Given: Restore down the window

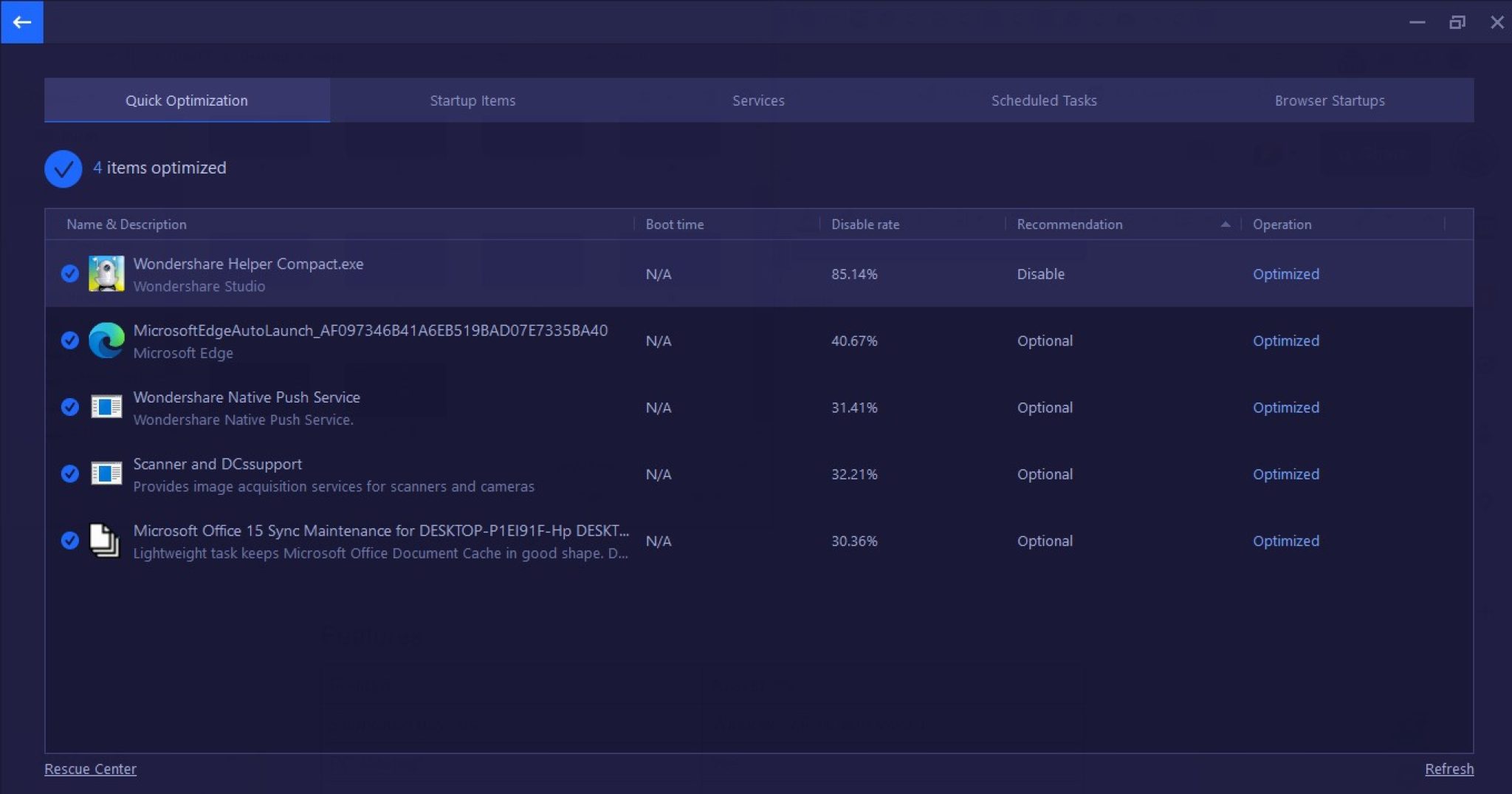Looking at the screenshot, I should click(1457, 22).
